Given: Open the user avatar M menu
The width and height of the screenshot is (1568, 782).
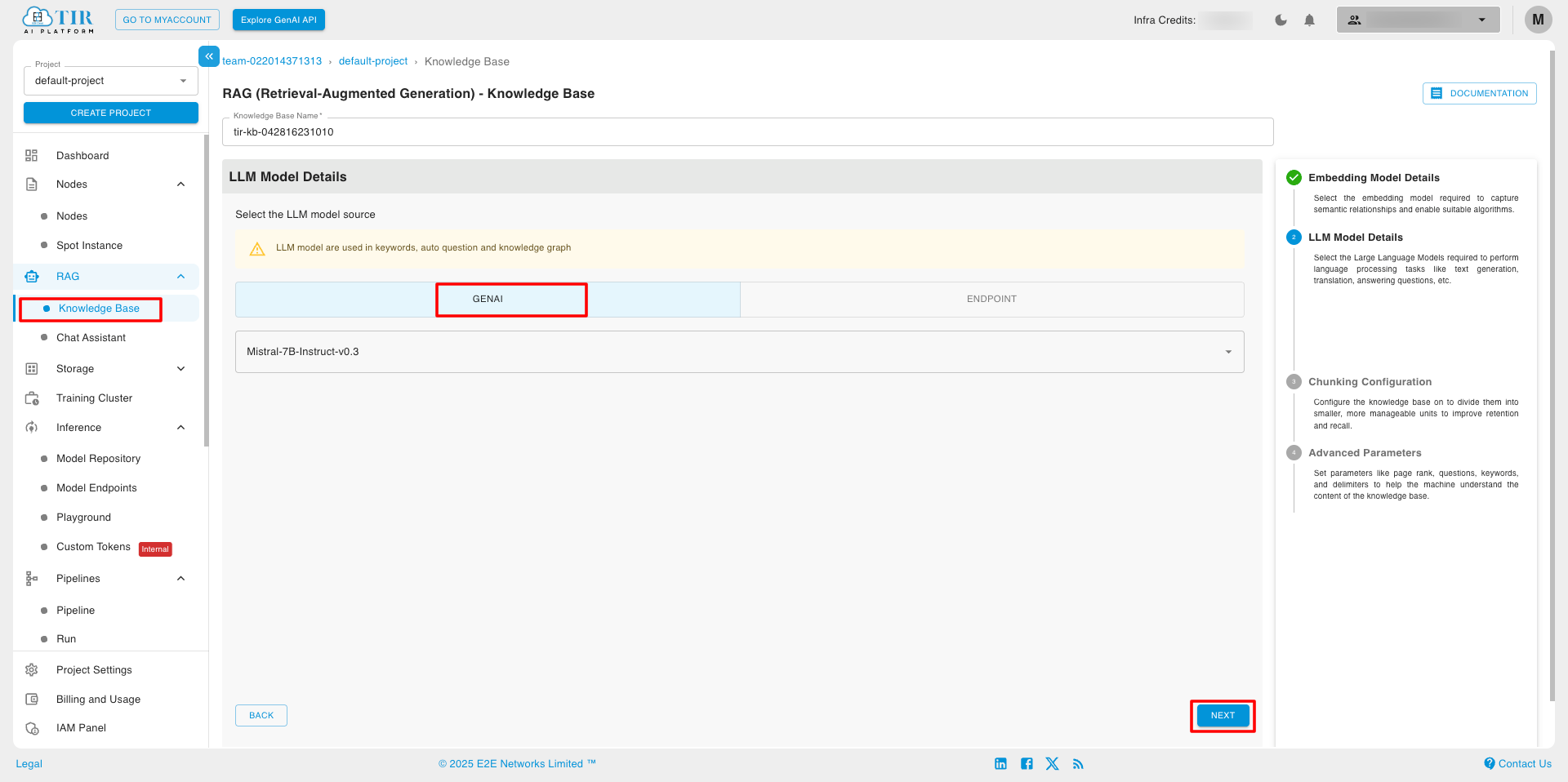Looking at the screenshot, I should pyautogui.click(x=1538, y=20).
